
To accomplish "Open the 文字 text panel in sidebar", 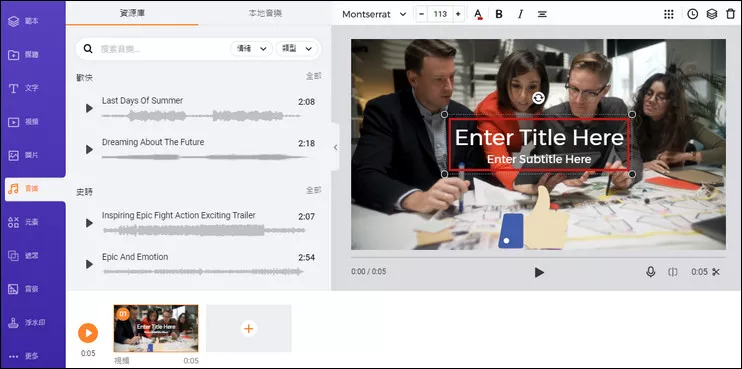I will [x=24, y=88].
